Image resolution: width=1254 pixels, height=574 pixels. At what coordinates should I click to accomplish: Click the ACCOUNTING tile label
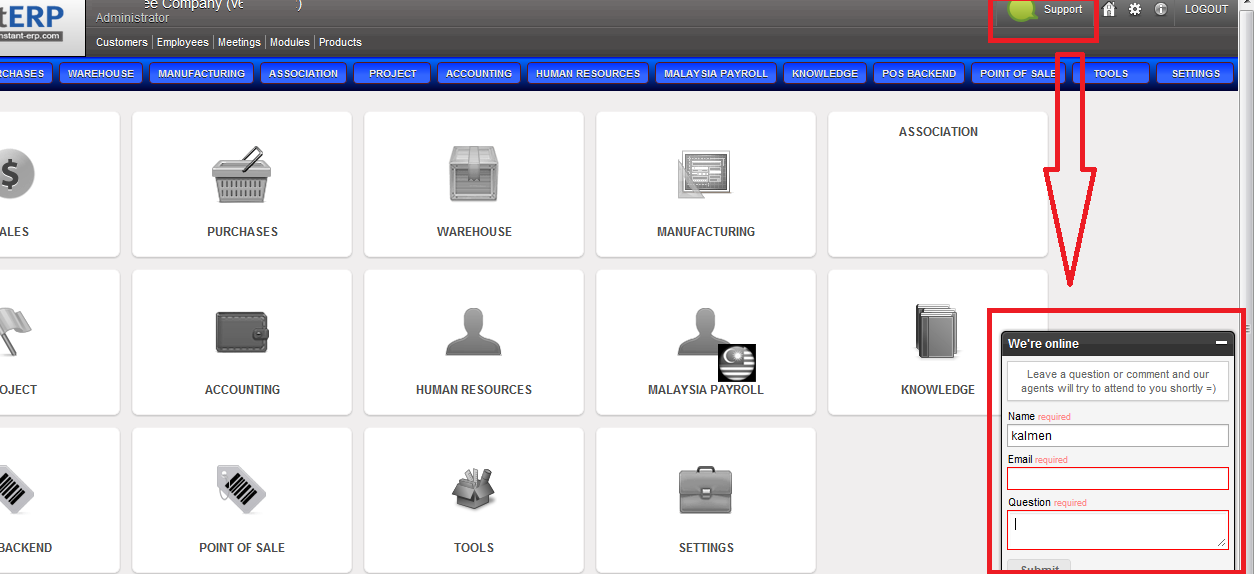(242, 389)
